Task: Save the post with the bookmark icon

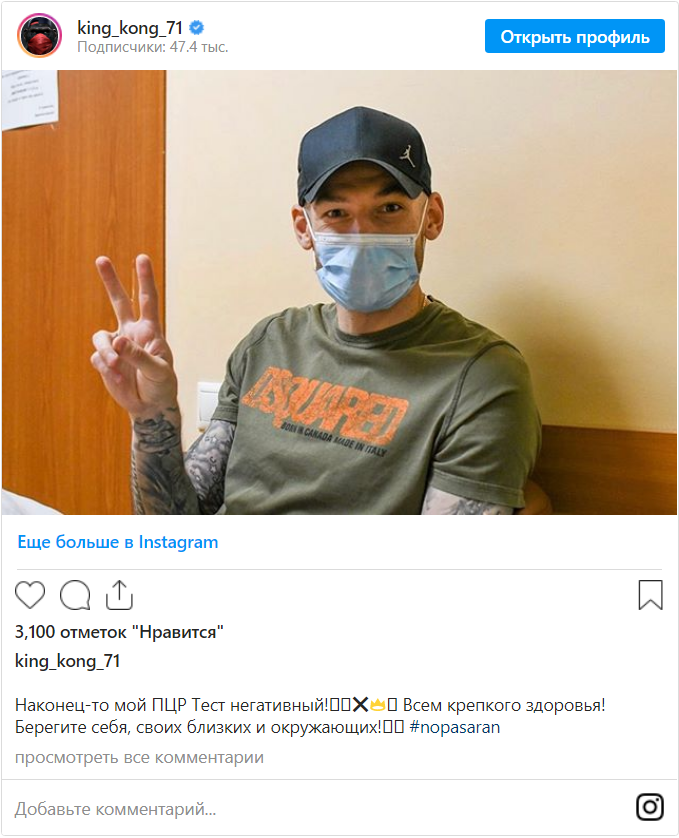Action: (651, 595)
